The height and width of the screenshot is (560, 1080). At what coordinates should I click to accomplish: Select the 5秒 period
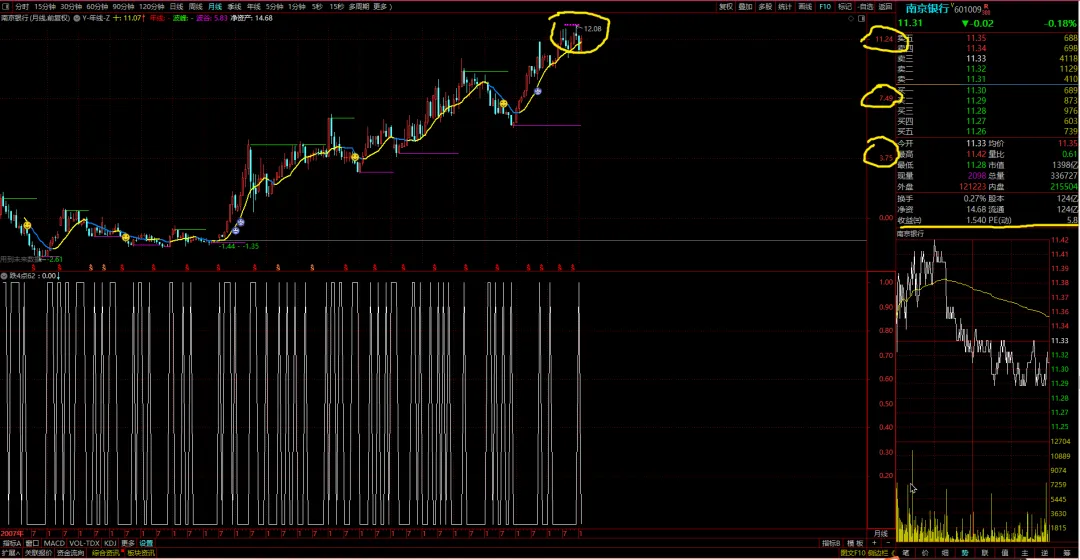click(x=317, y=6)
